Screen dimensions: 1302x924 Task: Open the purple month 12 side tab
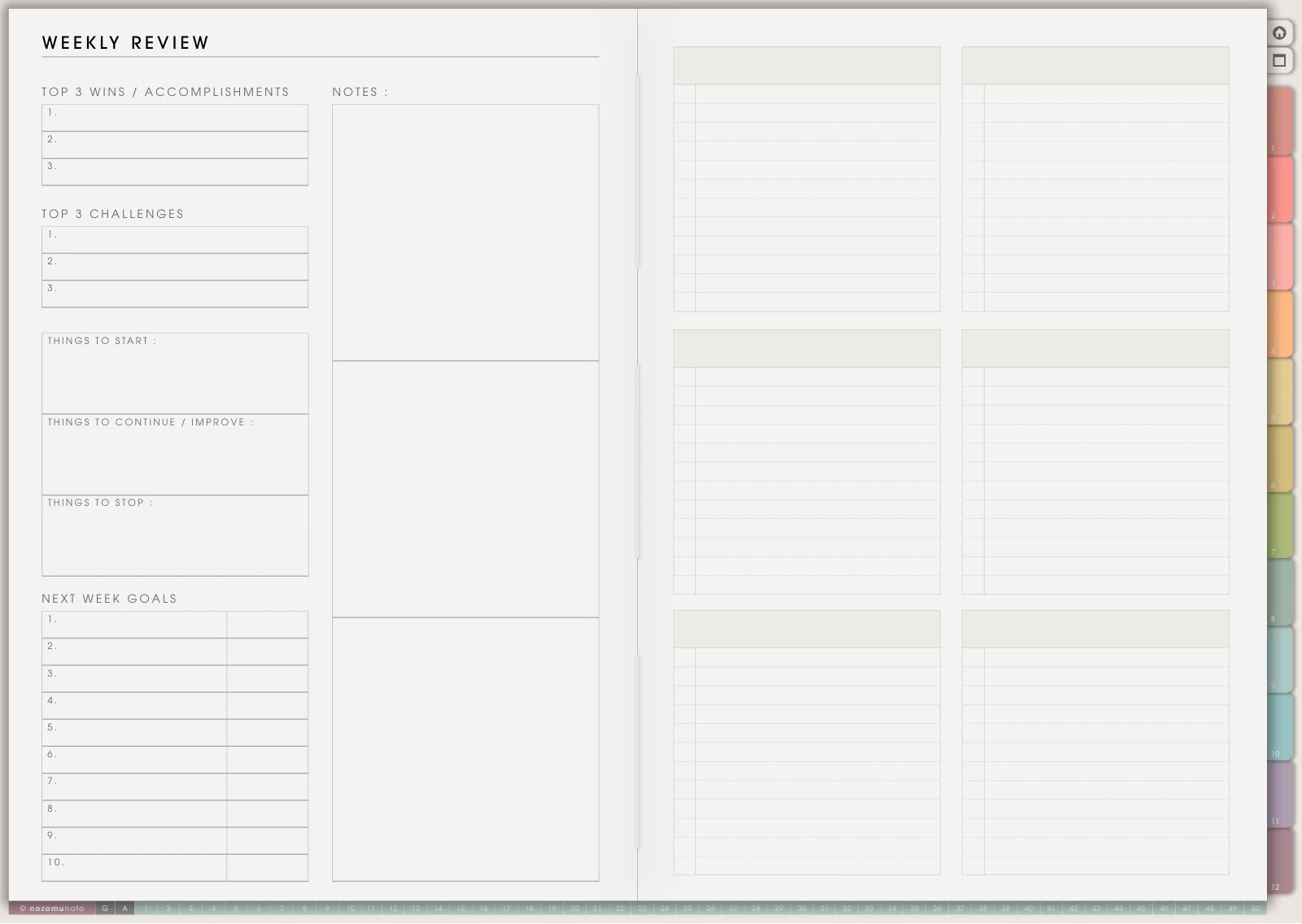pyautogui.click(x=1280, y=861)
